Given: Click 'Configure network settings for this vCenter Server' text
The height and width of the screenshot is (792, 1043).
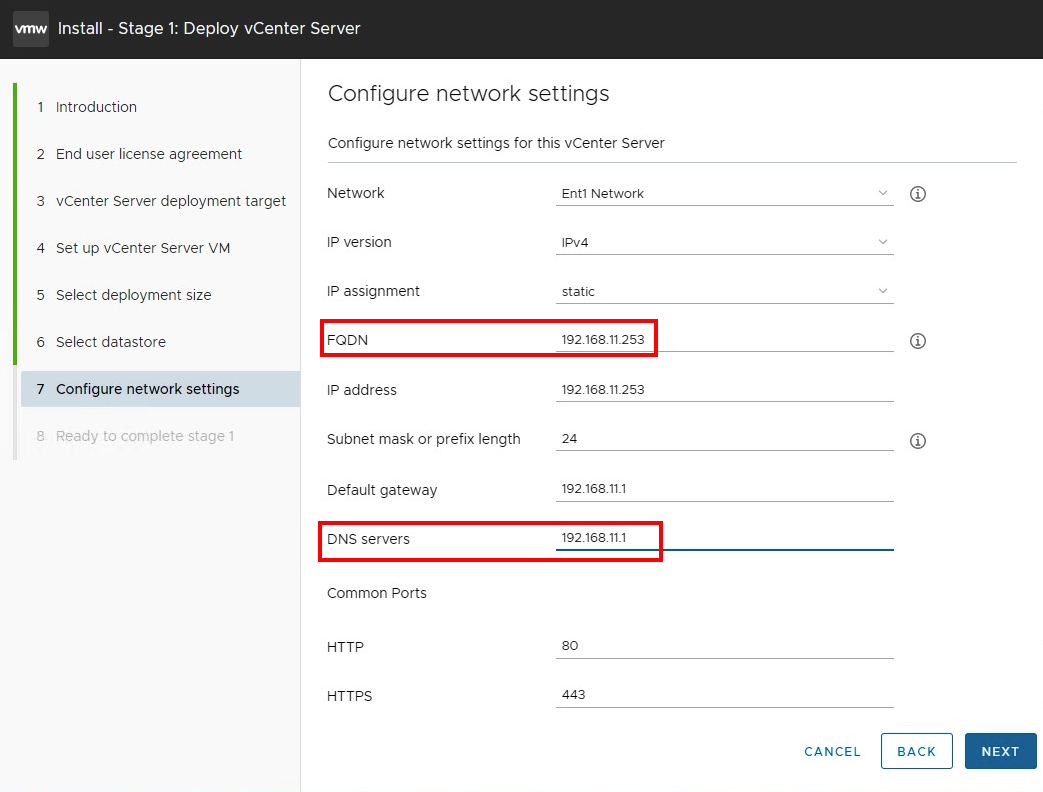Looking at the screenshot, I should tap(496, 143).
